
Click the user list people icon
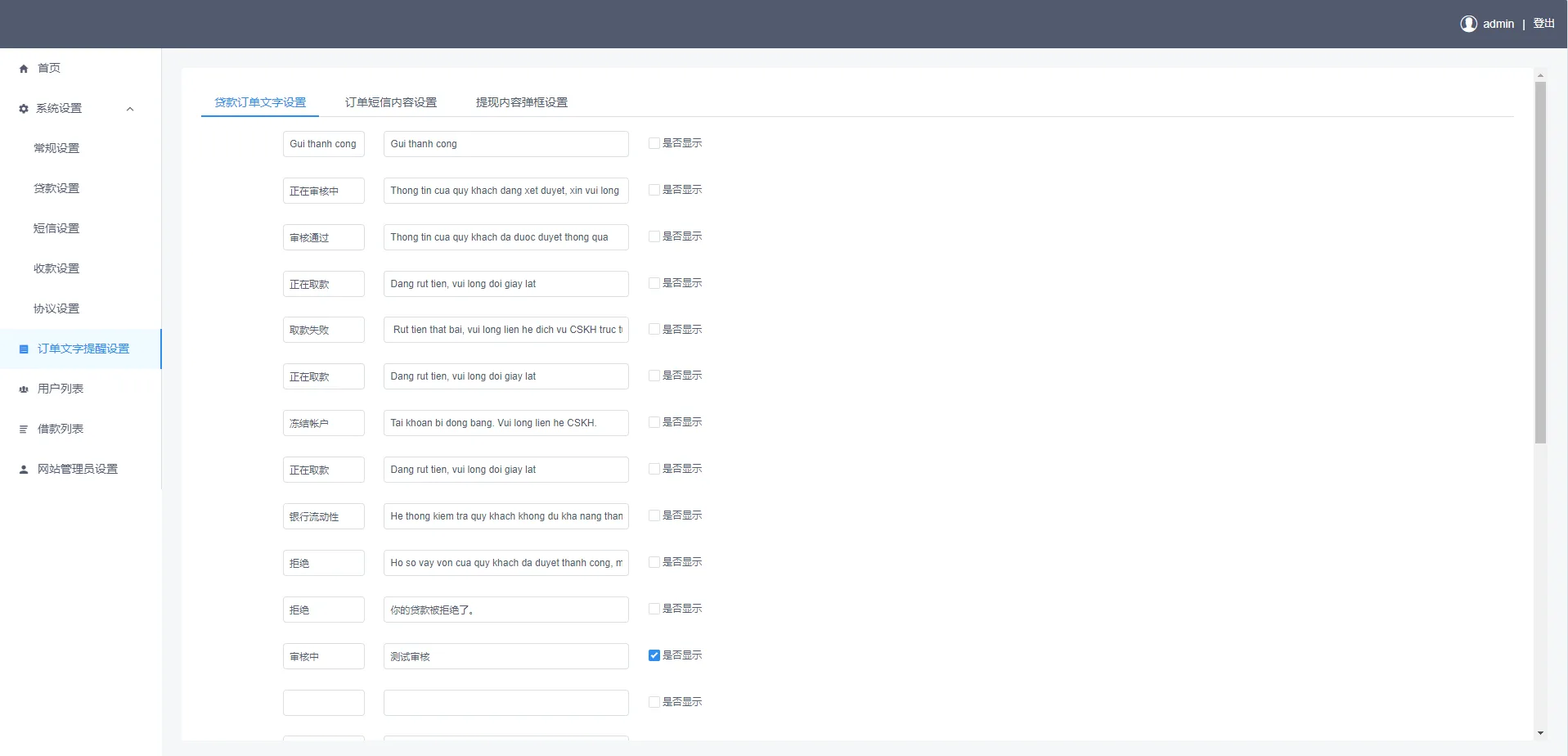click(x=24, y=389)
